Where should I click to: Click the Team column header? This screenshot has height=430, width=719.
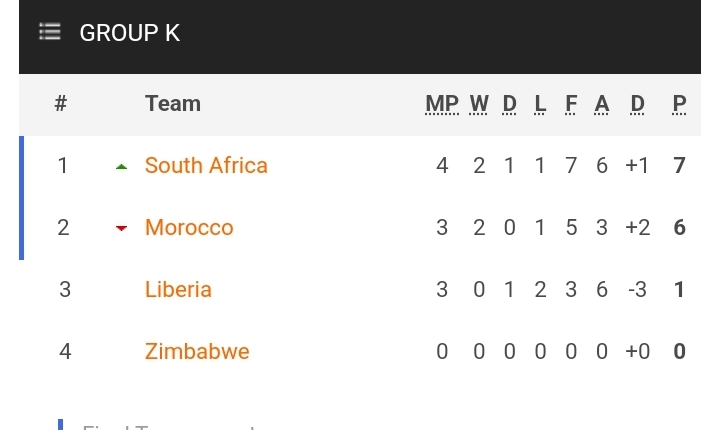172,103
